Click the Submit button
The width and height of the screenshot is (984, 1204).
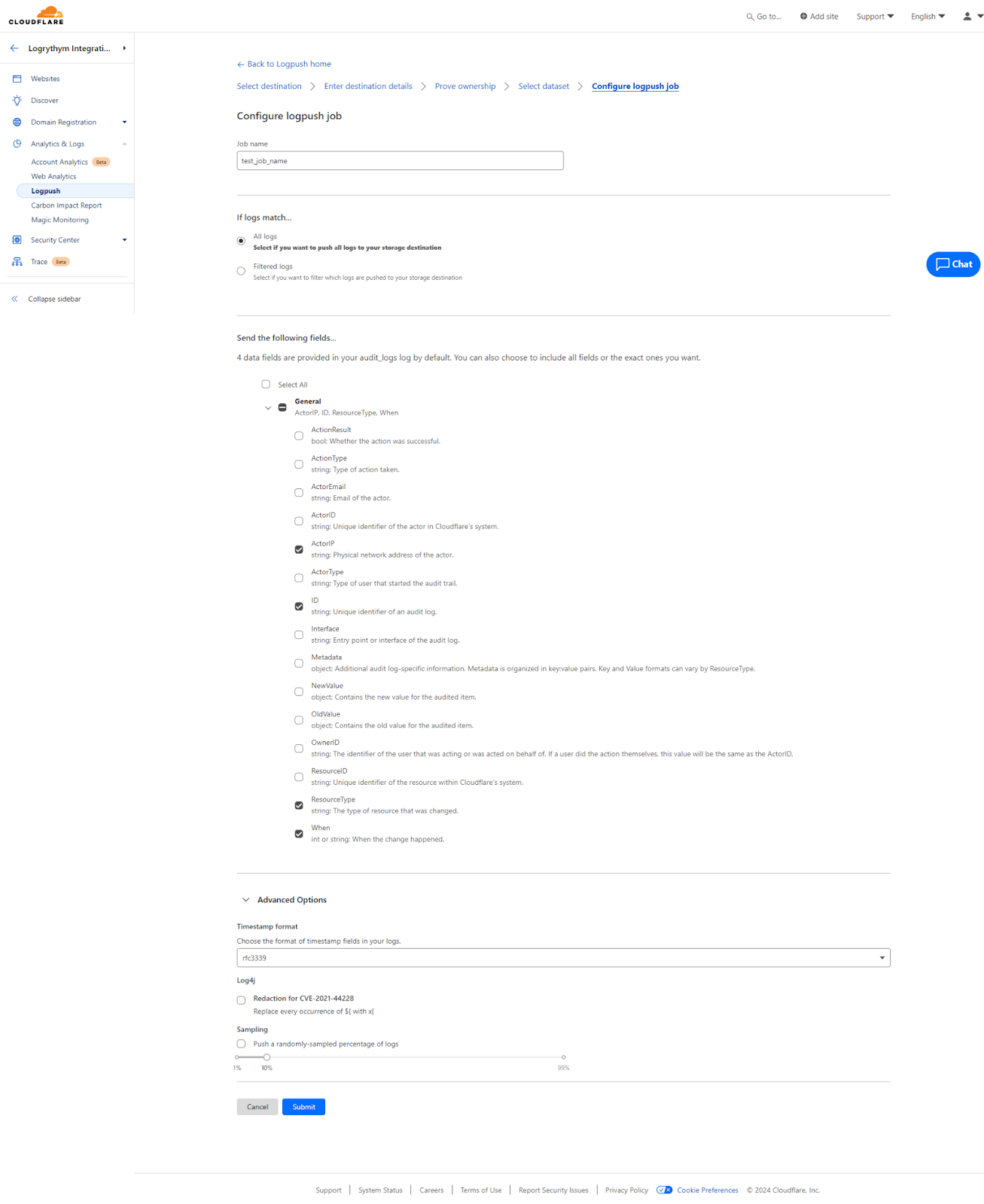(303, 1107)
